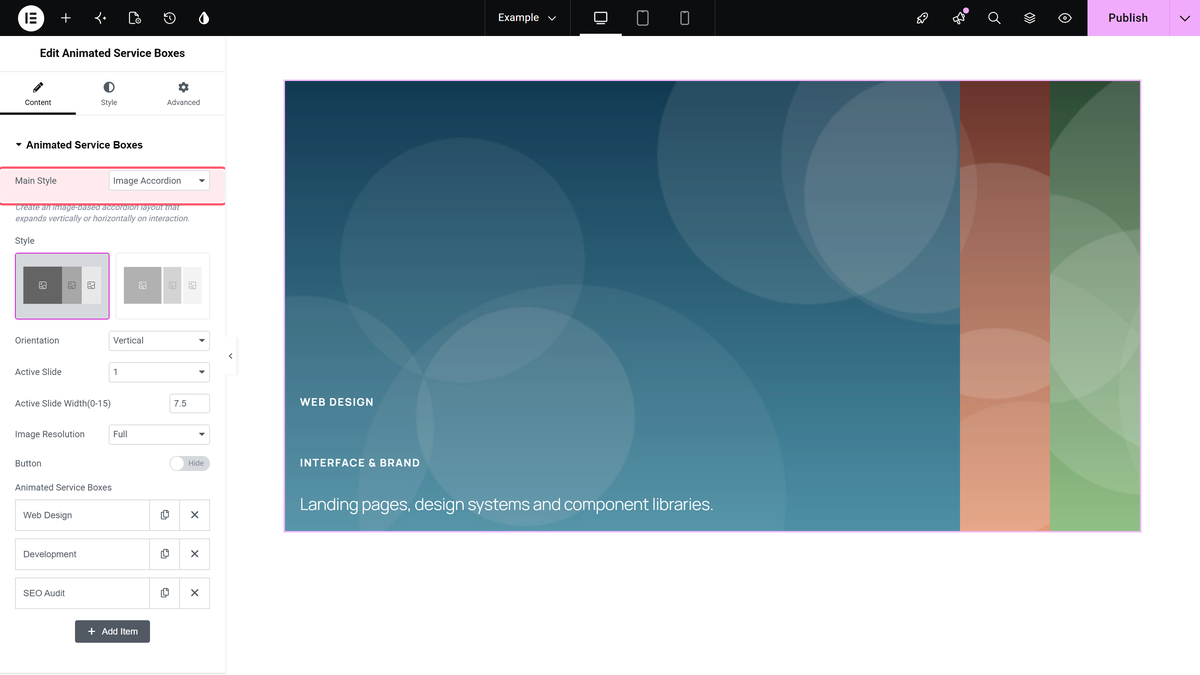The image size is (1200, 675).
Task: Remove the Web Design item
Action: point(195,515)
